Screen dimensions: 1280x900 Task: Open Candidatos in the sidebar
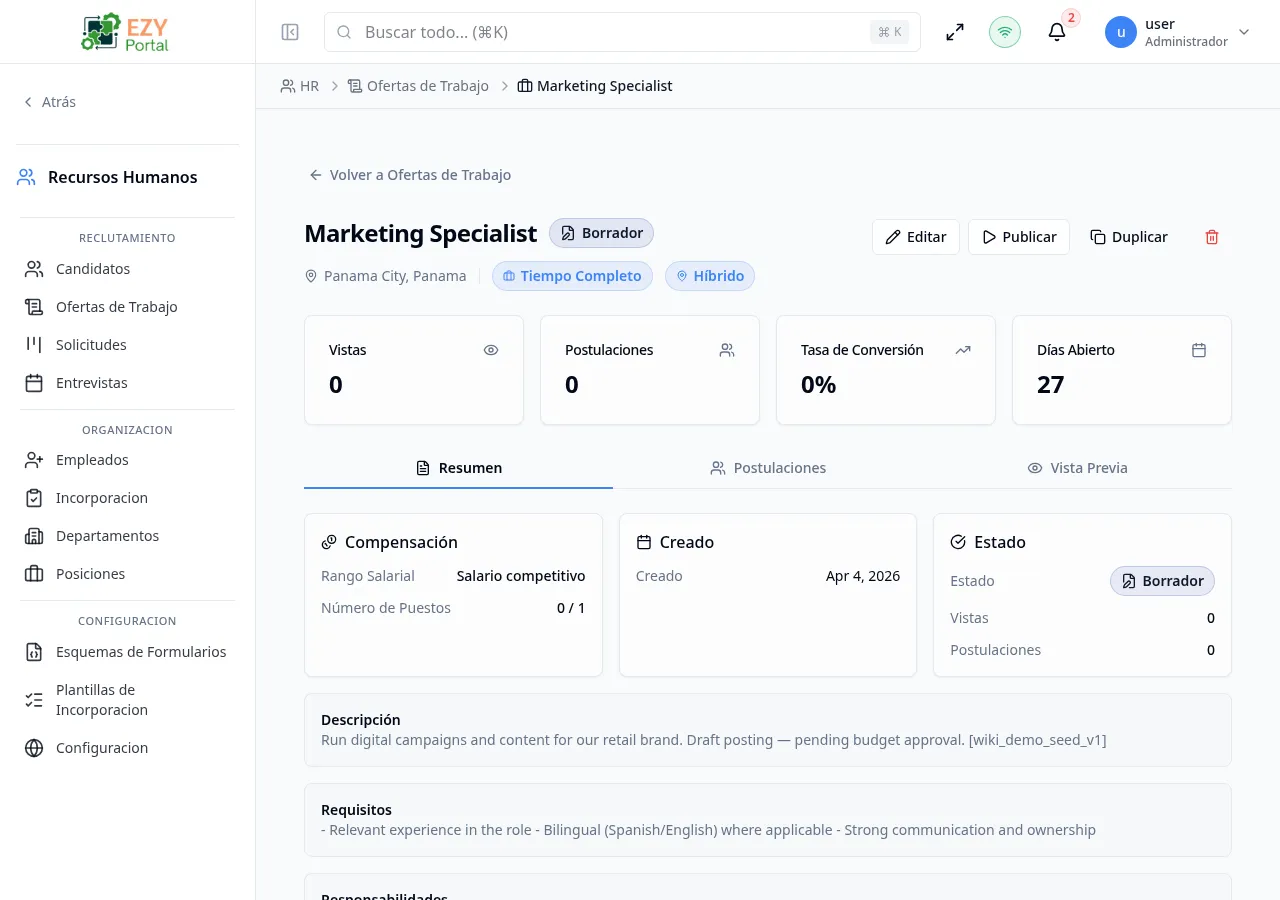point(128,269)
